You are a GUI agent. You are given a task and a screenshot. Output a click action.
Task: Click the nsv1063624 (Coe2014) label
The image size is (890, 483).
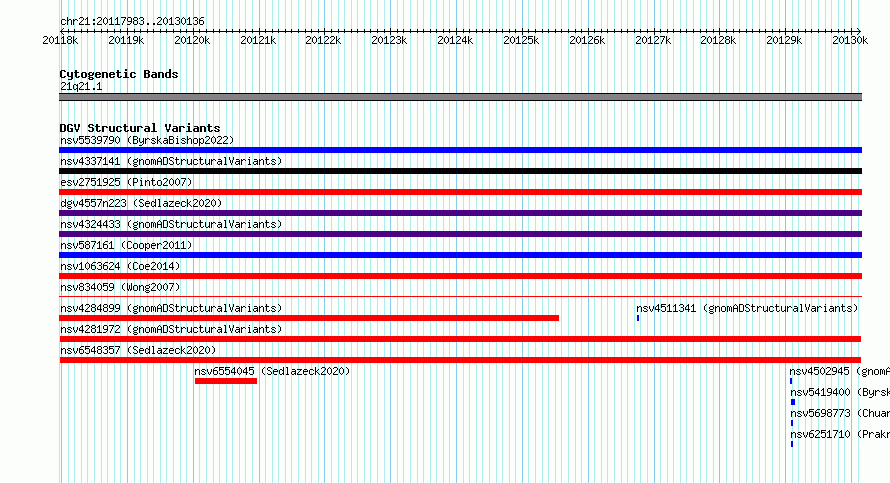[120, 266]
